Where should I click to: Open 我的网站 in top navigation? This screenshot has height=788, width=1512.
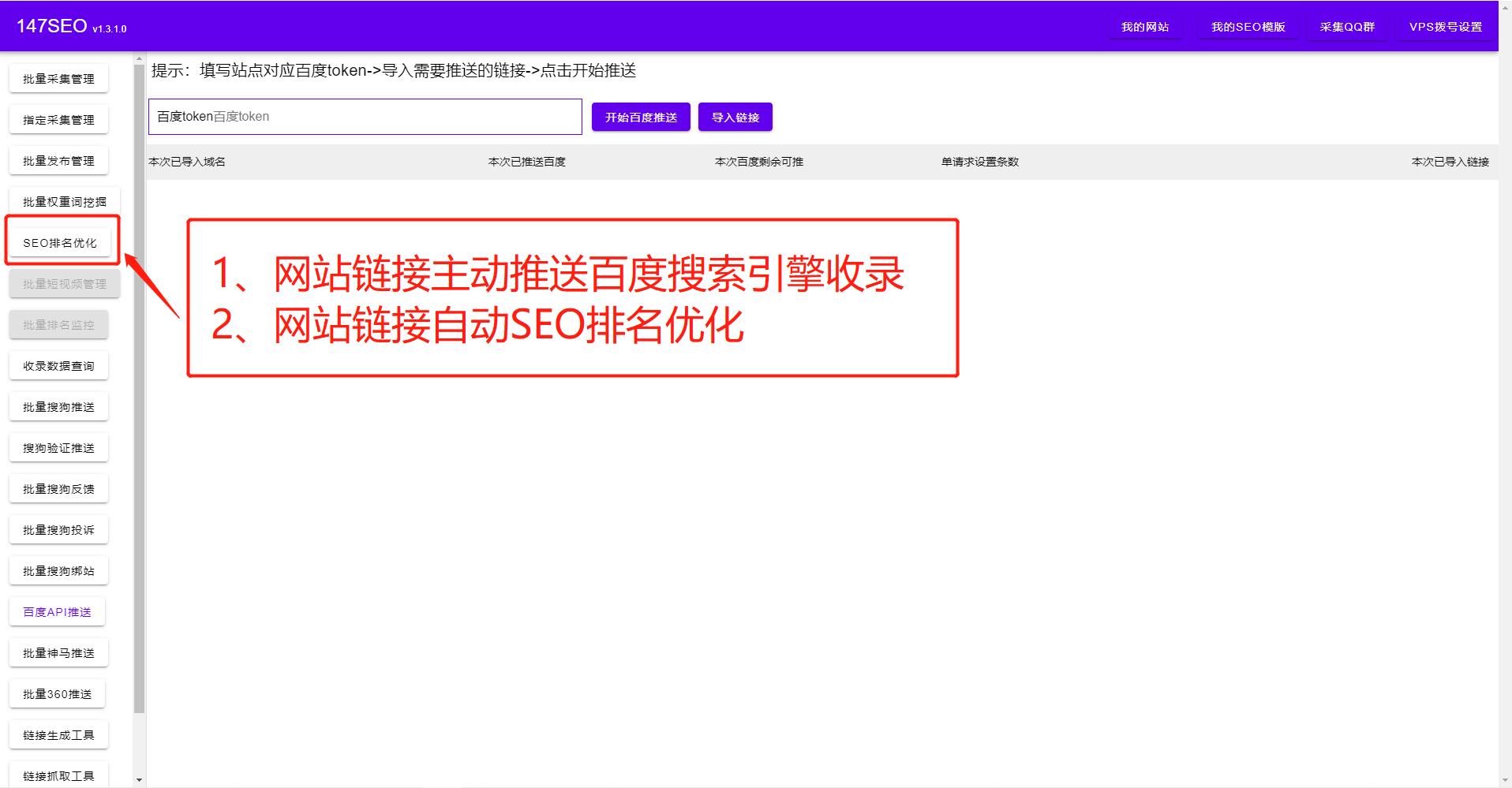1144,26
